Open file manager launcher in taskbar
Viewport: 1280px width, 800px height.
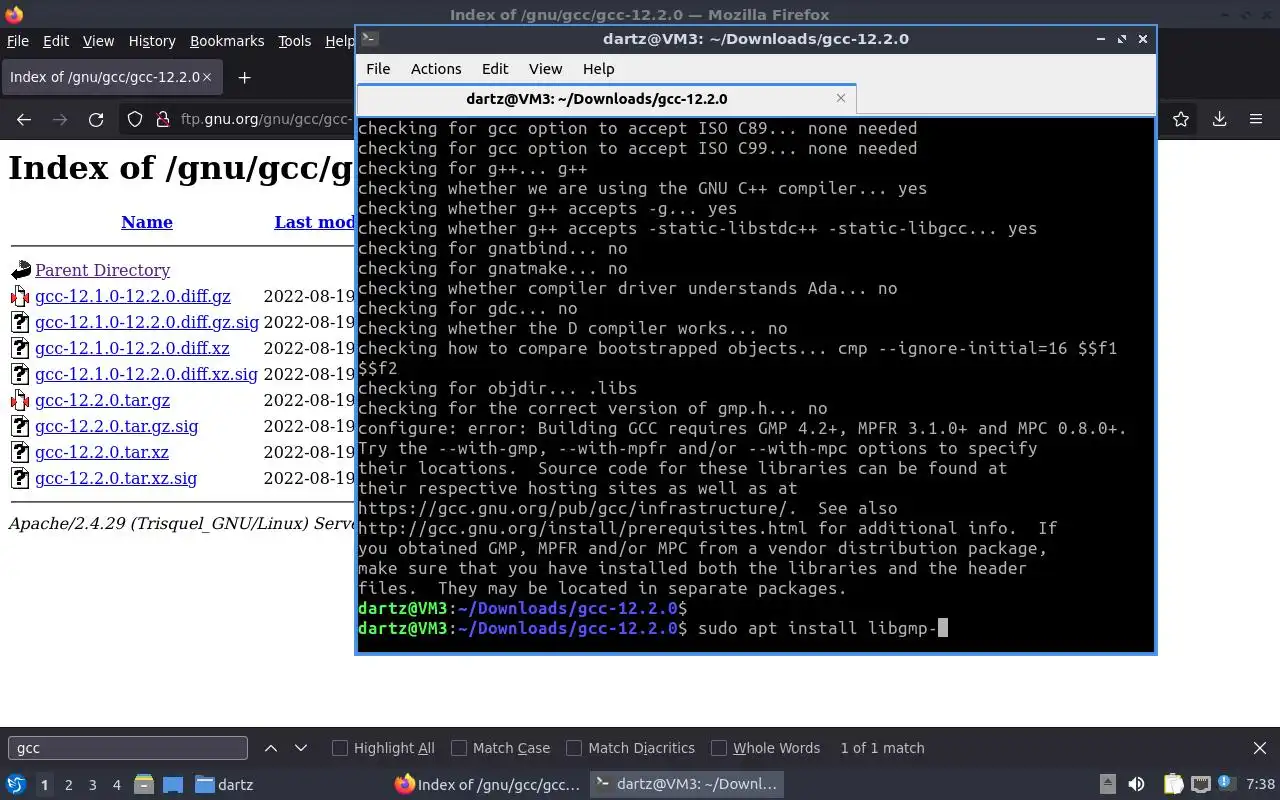tap(144, 785)
